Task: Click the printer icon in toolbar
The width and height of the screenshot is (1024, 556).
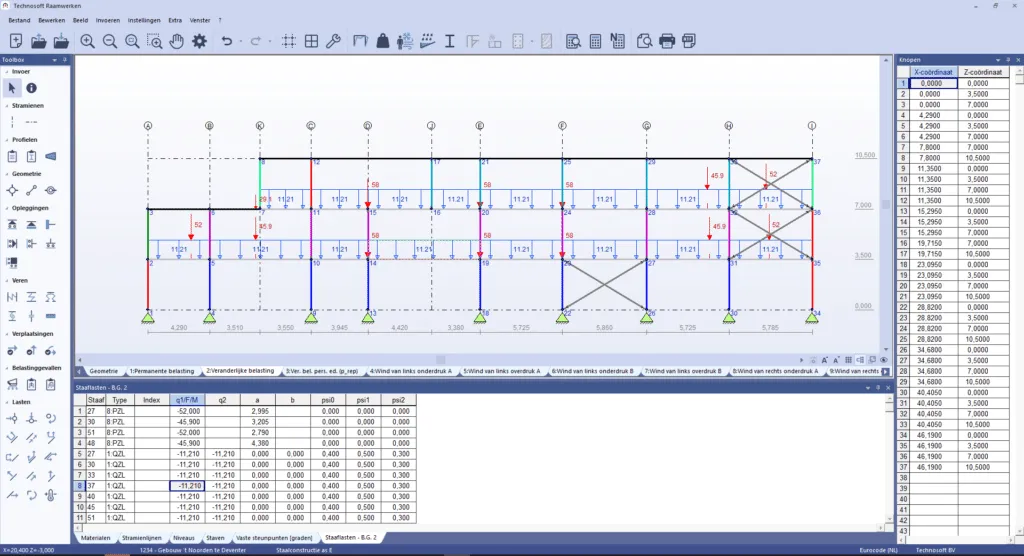Action: point(667,41)
